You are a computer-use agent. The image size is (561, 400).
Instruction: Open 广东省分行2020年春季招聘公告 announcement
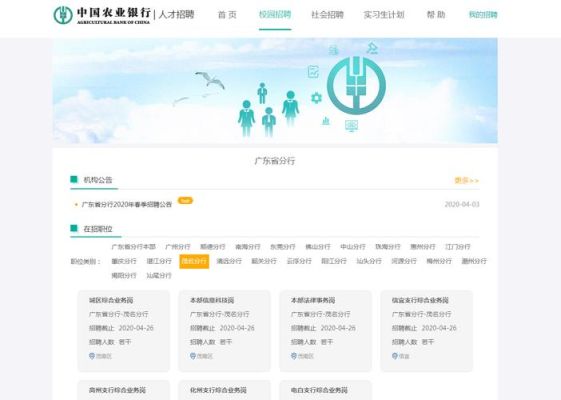click(127, 204)
